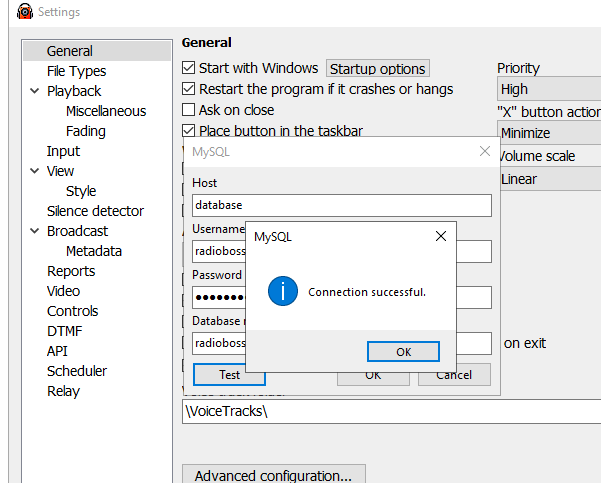Disable Restart the program if it crashes
Viewport: 601px width, 483px height.
pos(189,89)
